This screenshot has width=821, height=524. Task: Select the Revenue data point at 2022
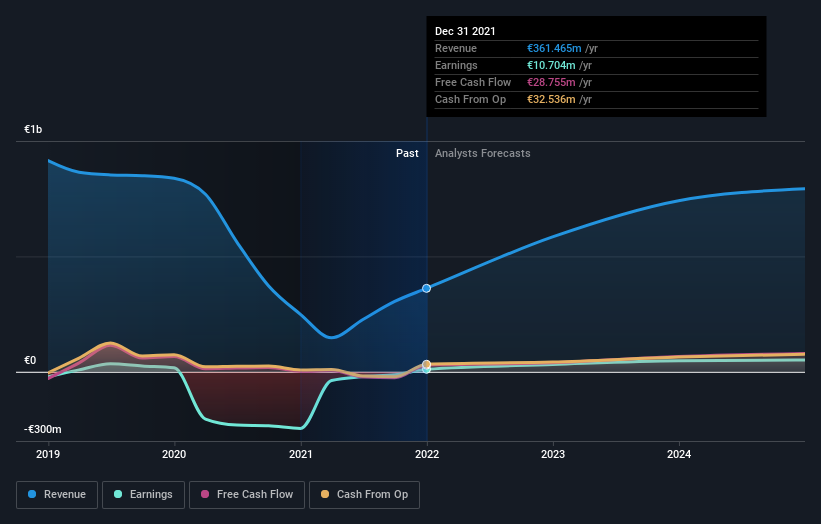tap(427, 288)
